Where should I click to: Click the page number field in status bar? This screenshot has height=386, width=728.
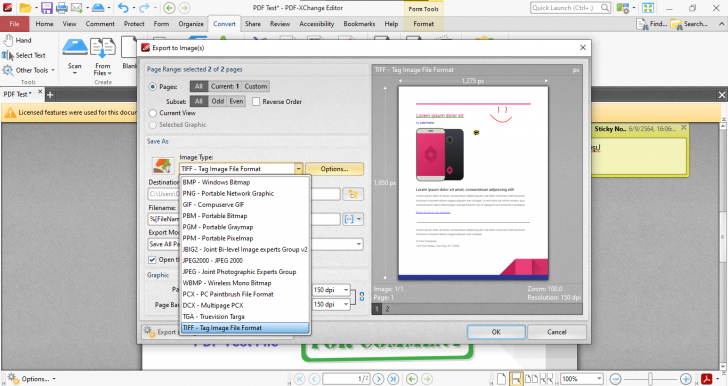(346, 379)
